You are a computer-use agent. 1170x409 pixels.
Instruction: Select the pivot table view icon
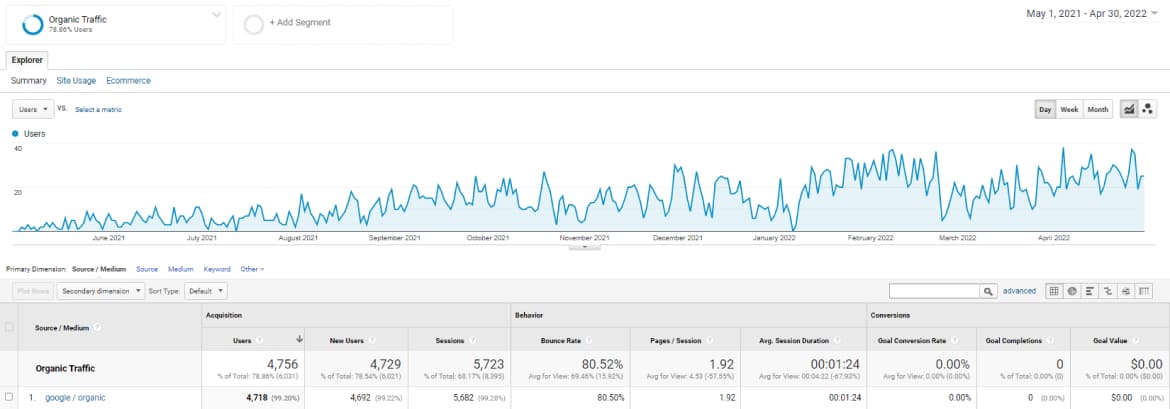point(1144,291)
